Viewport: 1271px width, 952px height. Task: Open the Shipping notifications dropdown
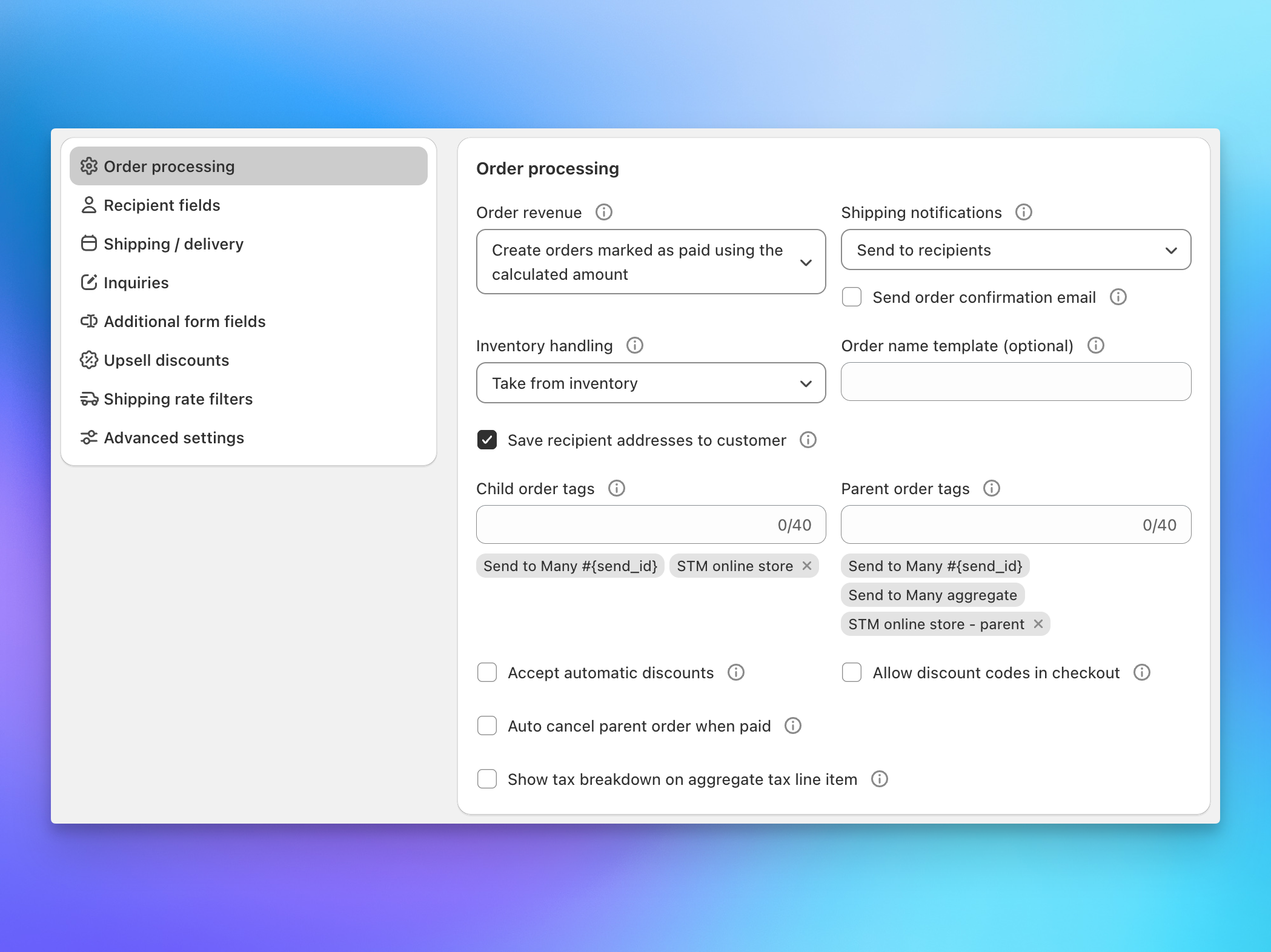(x=1015, y=250)
